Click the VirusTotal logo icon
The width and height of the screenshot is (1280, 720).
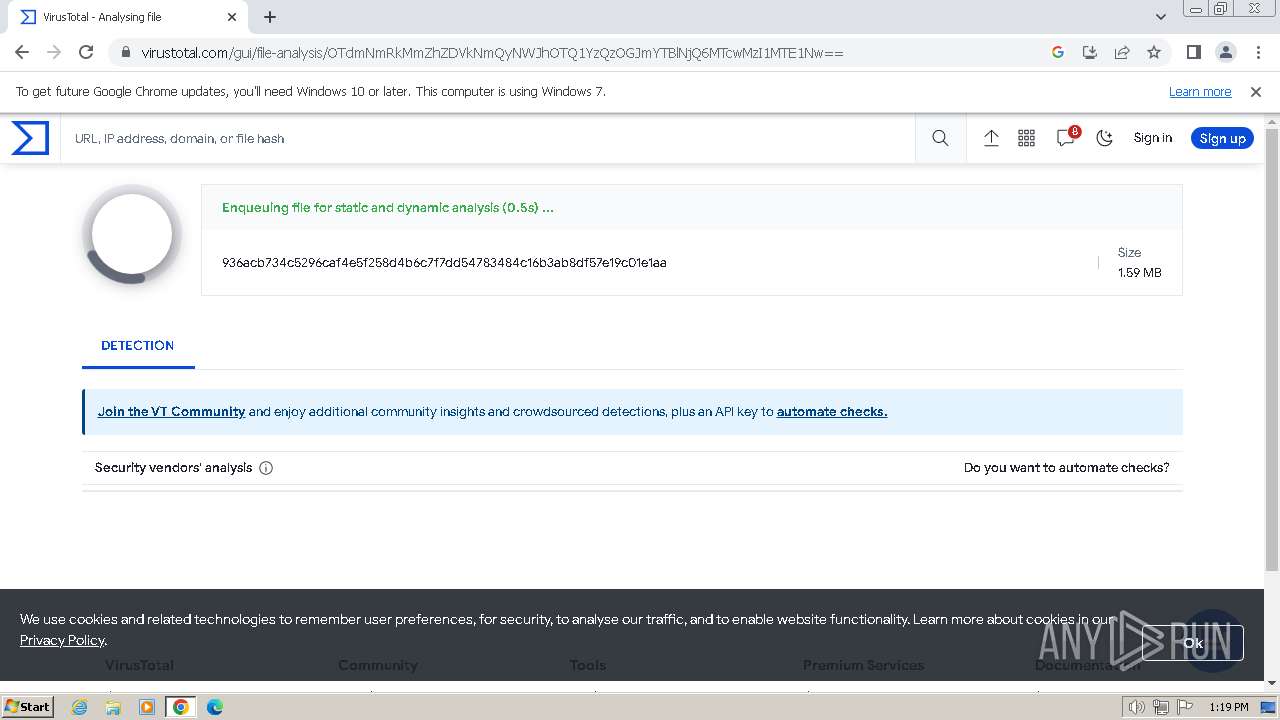tap(30, 138)
